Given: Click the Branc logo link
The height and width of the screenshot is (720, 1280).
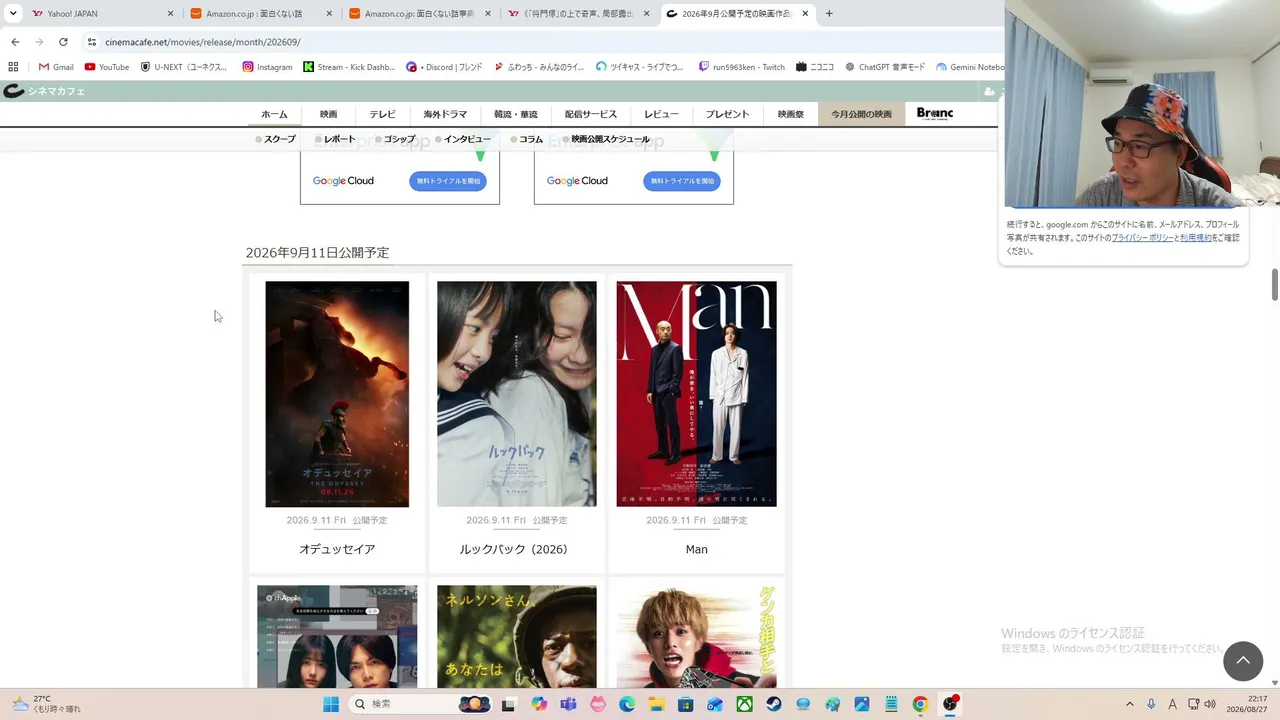Looking at the screenshot, I should 935,114.
